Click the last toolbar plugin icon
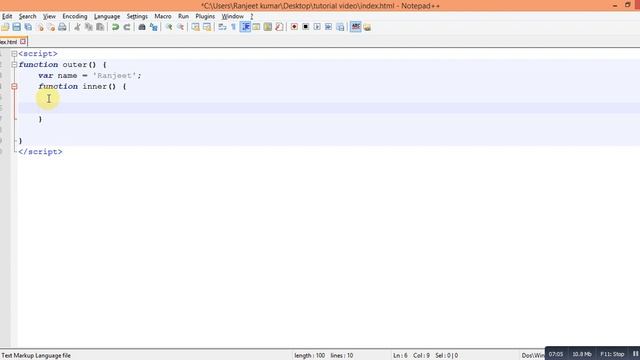The image size is (640, 360). [x=367, y=27]
